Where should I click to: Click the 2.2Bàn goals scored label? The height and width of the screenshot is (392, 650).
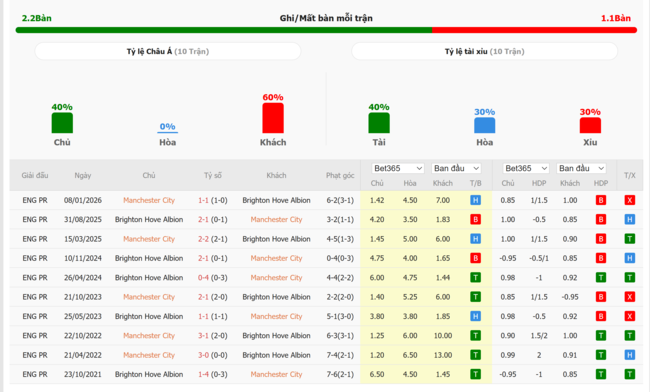point(36,18)
